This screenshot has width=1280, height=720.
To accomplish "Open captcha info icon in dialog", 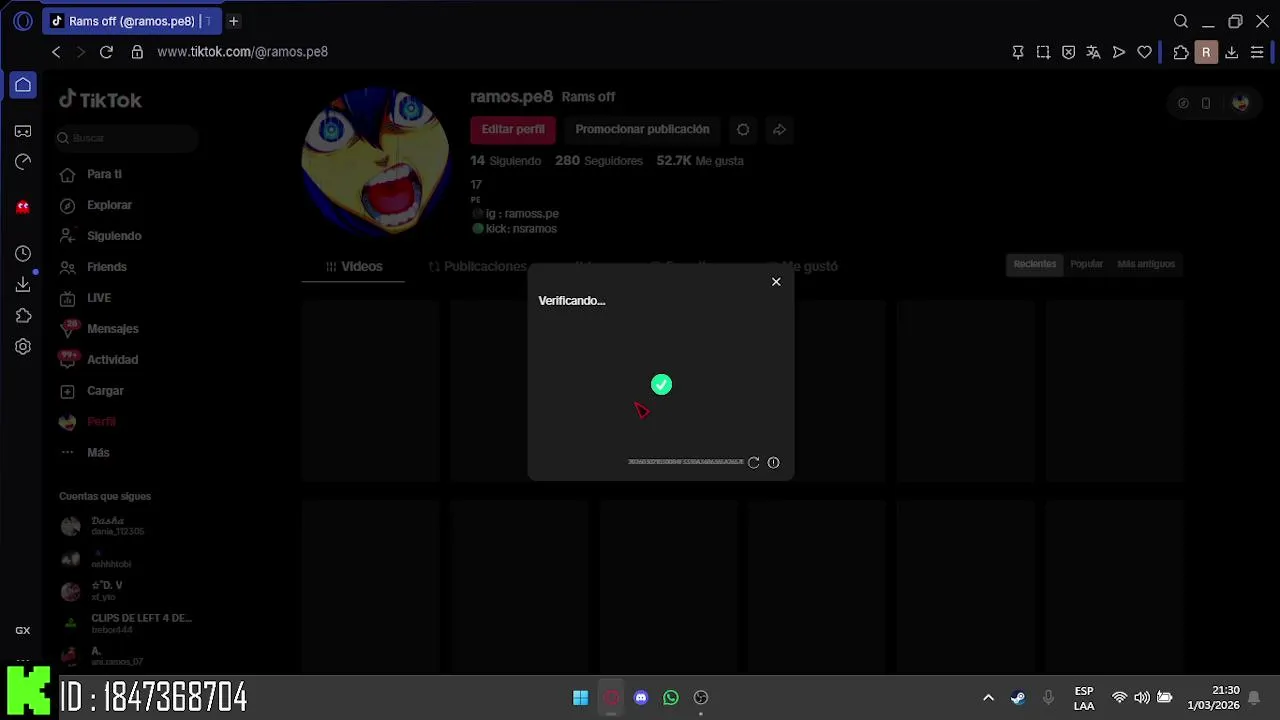I will click(773, 462).
